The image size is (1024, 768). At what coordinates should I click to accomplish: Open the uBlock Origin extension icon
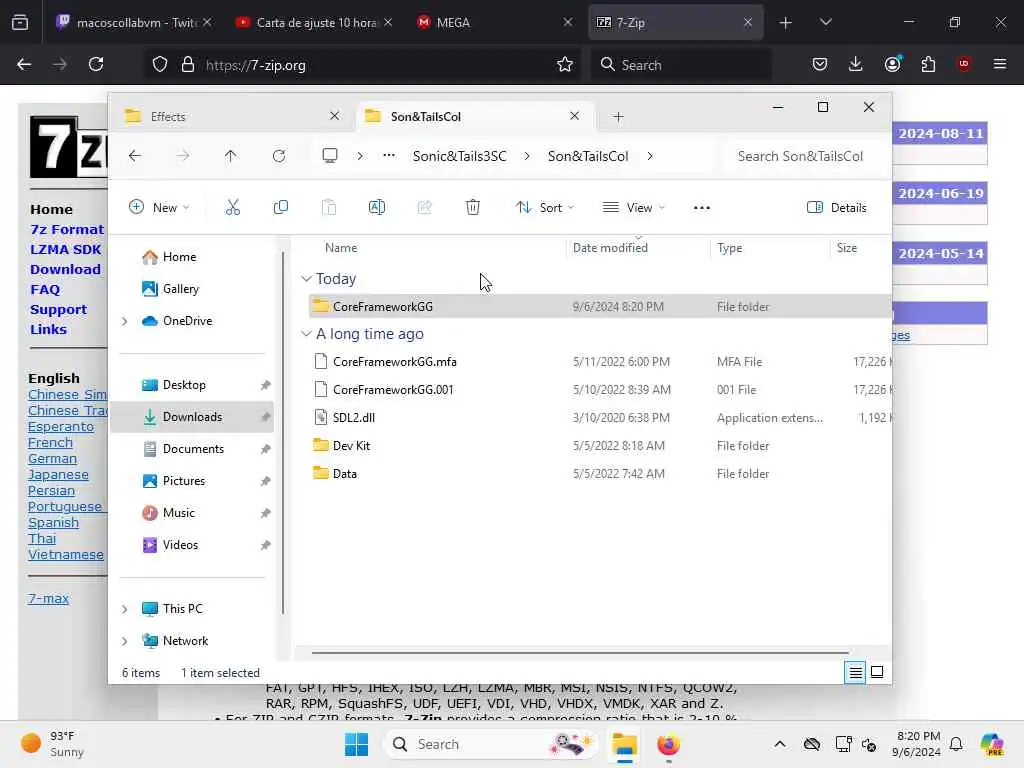964,64
